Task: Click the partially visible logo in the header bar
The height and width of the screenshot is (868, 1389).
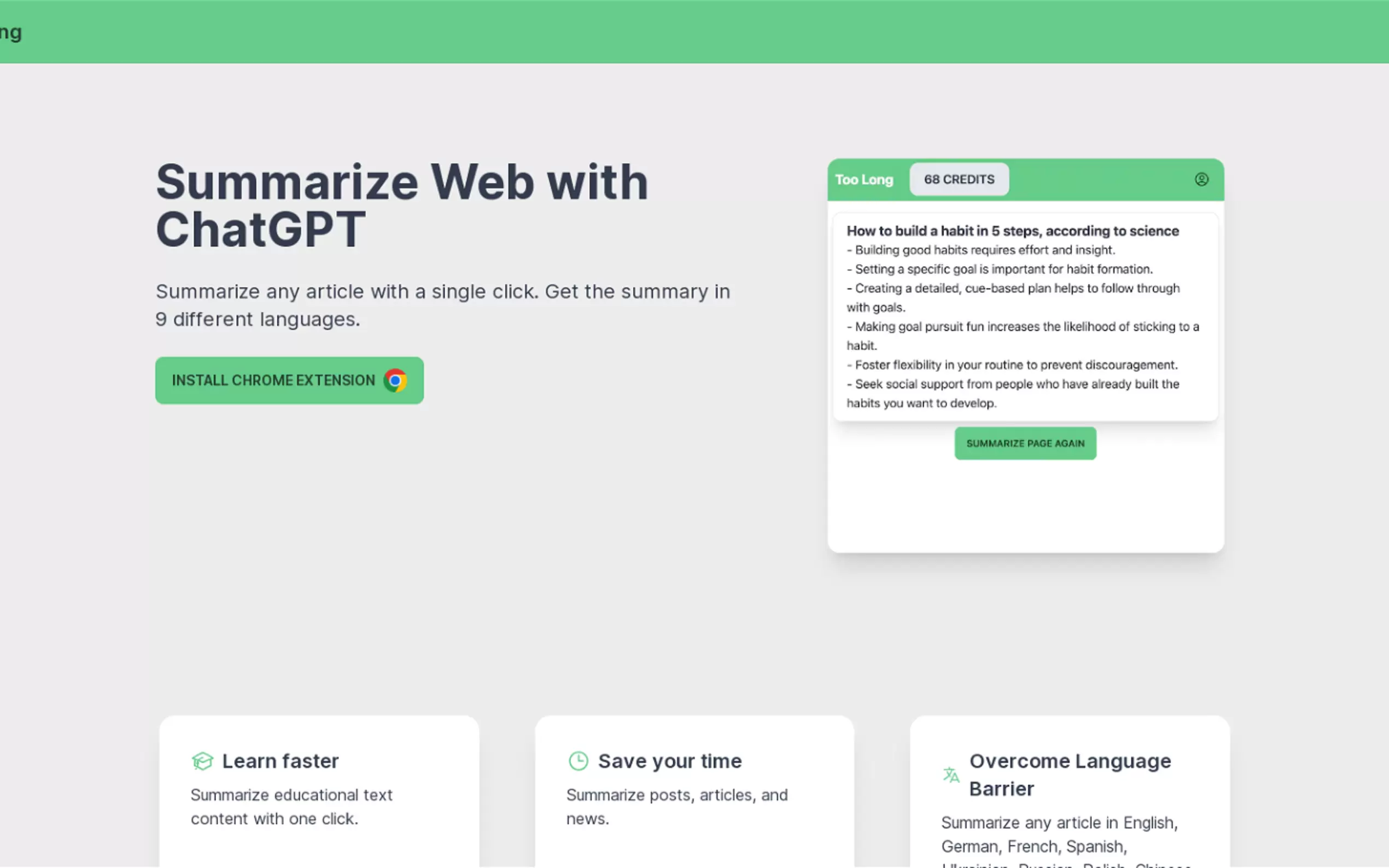Action: tap(10, 32)
